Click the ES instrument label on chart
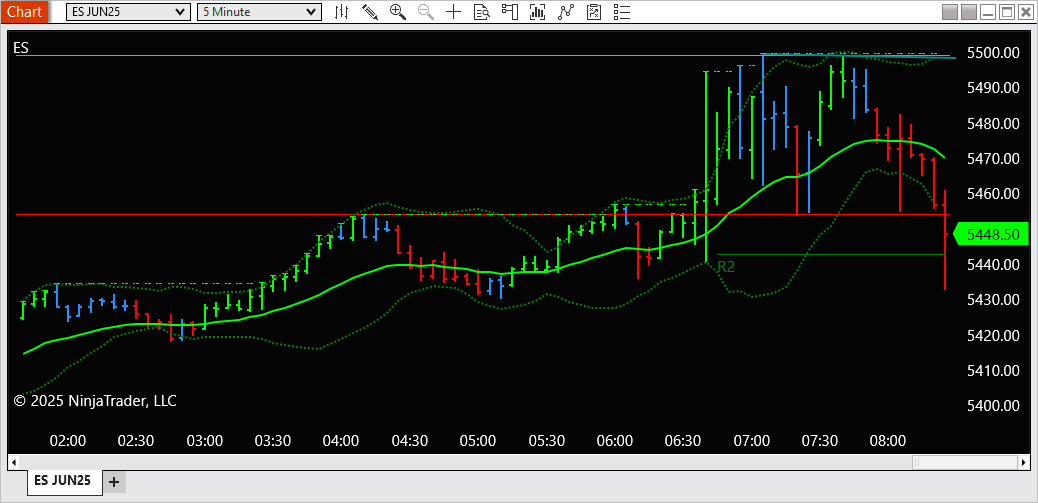This screenshot has width=1038, height=503. (x=21, y=48)
